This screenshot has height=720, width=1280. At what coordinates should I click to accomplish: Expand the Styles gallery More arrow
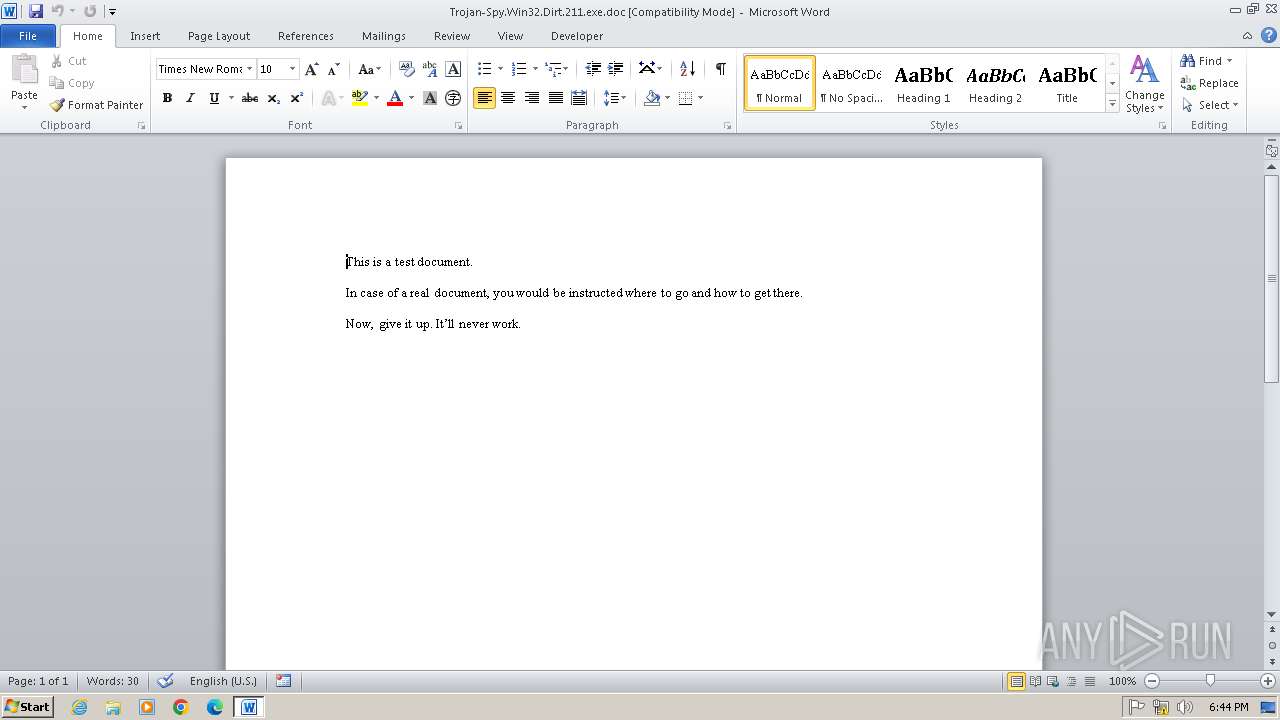[1112, 103]
